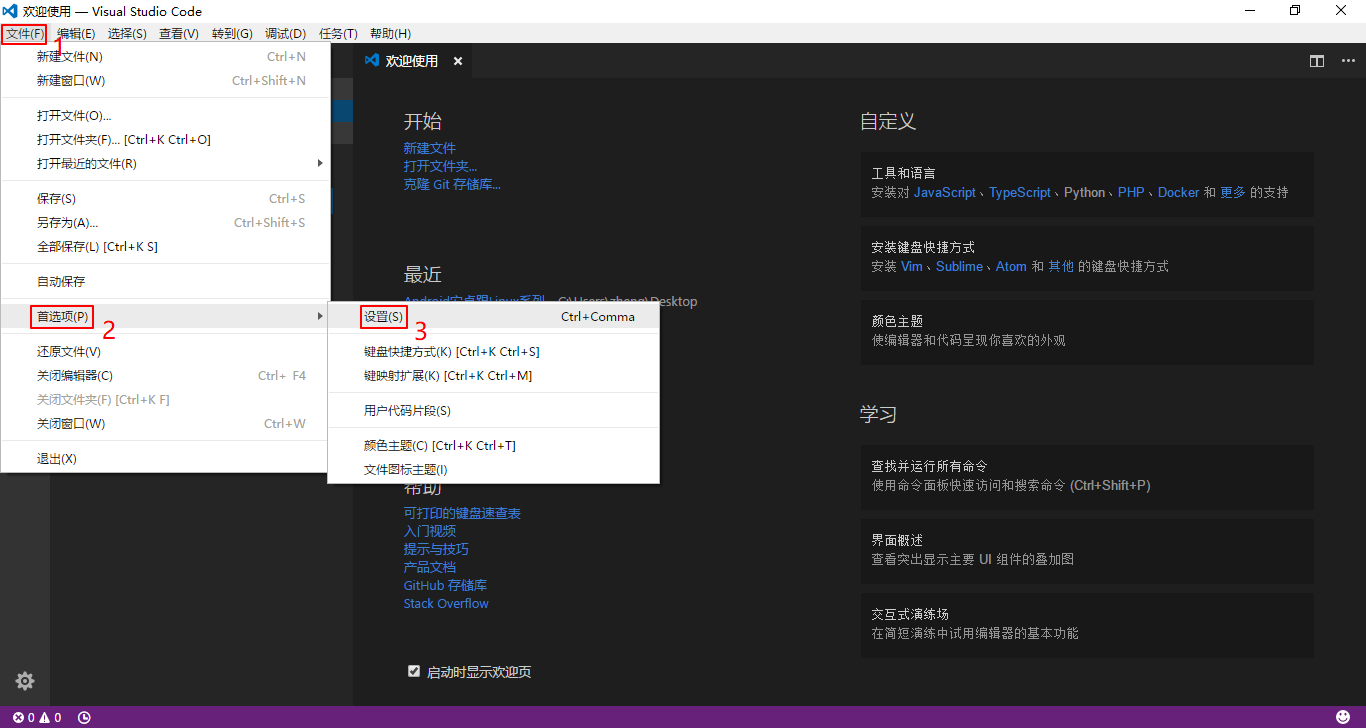Image resolution: width=1366 pixels, height=728 pixels.
Task: Click the gear Manage icon in activity bar
Action: pyautogui.click(x=25, y=681)
